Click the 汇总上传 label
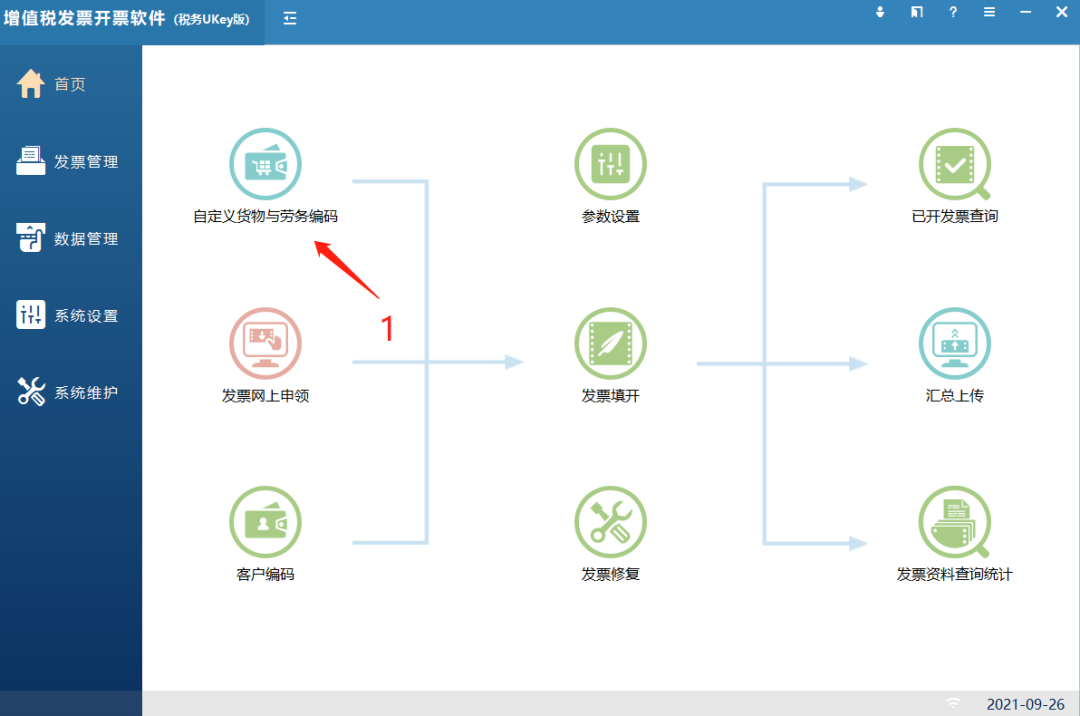 (955, 396)
